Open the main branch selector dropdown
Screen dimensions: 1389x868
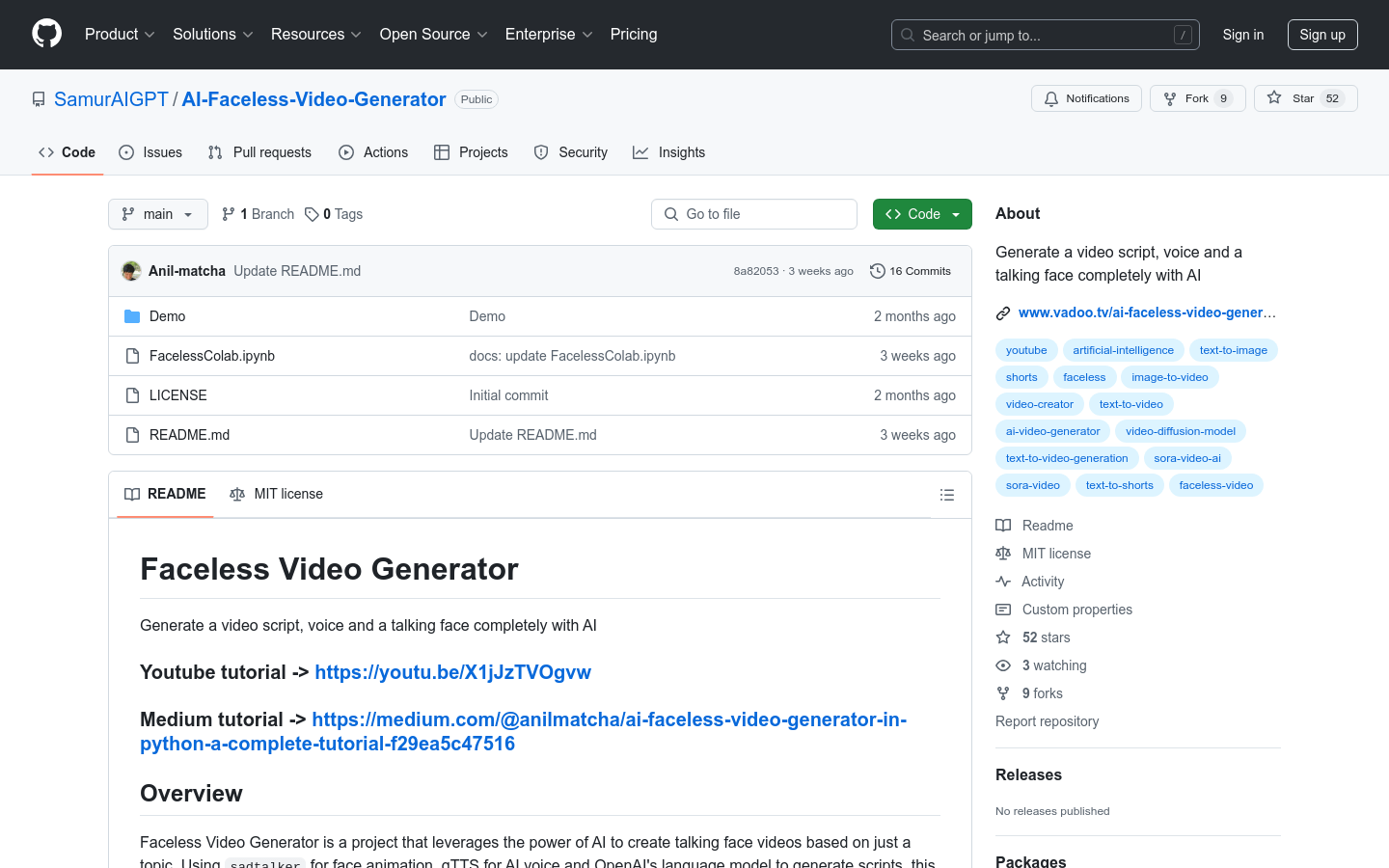point(158,214)
